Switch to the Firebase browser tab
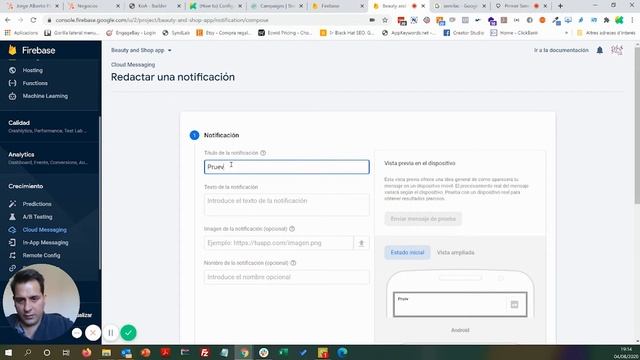The width and height of the screenshot is (640, 360). point(337,6)
